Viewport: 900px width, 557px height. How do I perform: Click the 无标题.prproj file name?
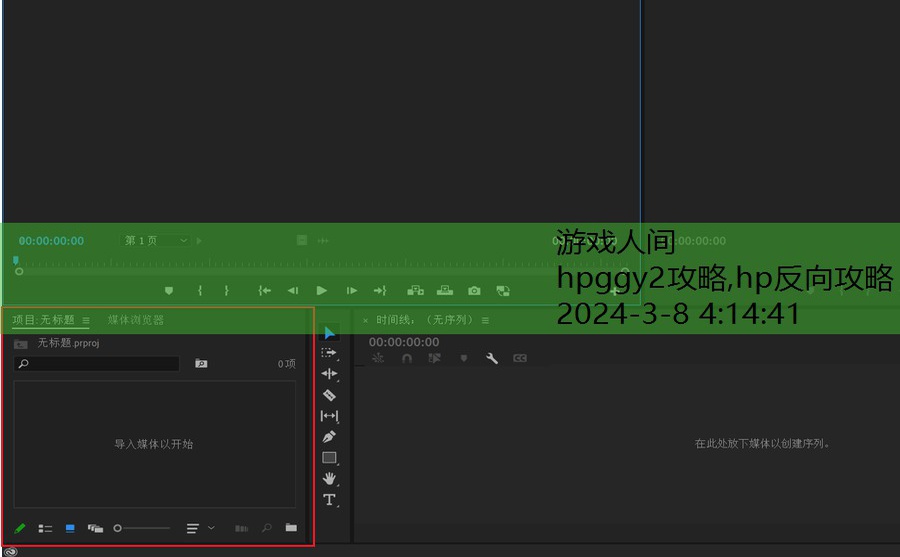[x=68, y=343]
